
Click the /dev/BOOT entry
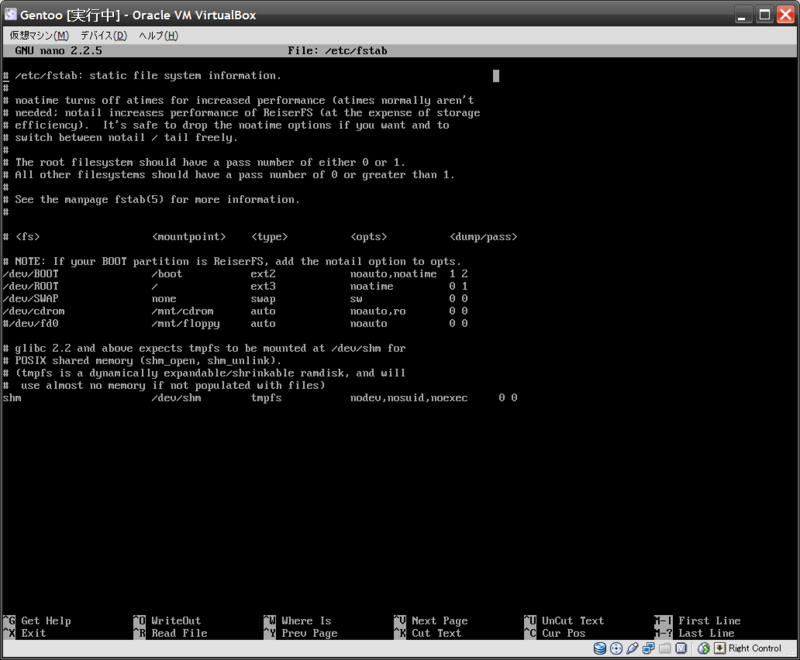(x=31, y=274)
